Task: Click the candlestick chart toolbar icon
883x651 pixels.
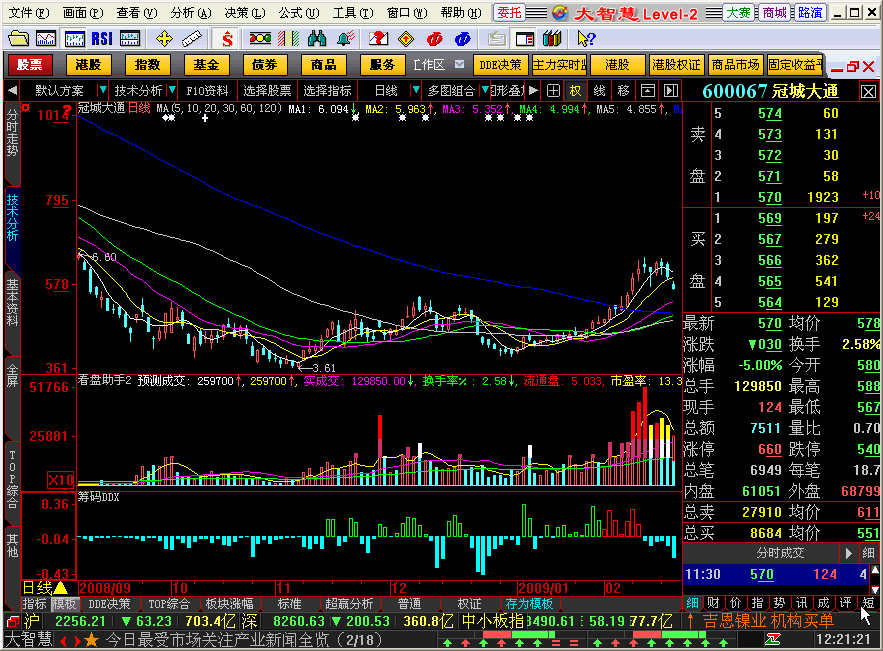Action: [74, 38]
